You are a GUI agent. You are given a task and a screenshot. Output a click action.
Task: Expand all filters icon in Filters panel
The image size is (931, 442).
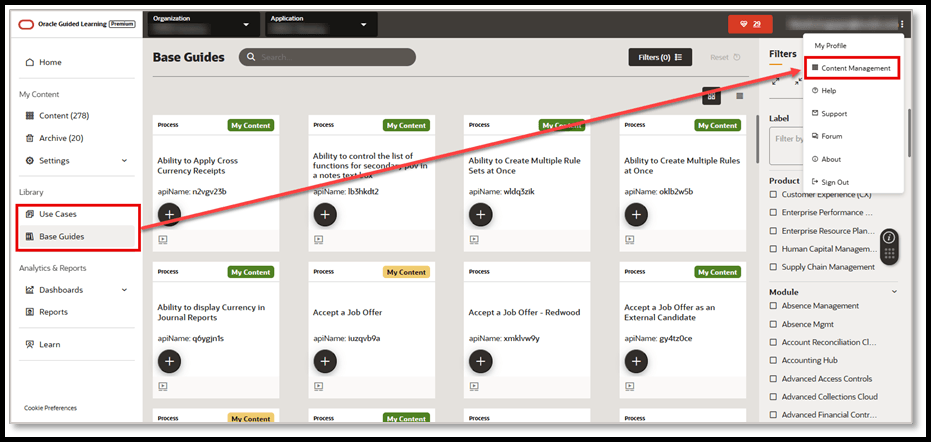tap(775, 81)
